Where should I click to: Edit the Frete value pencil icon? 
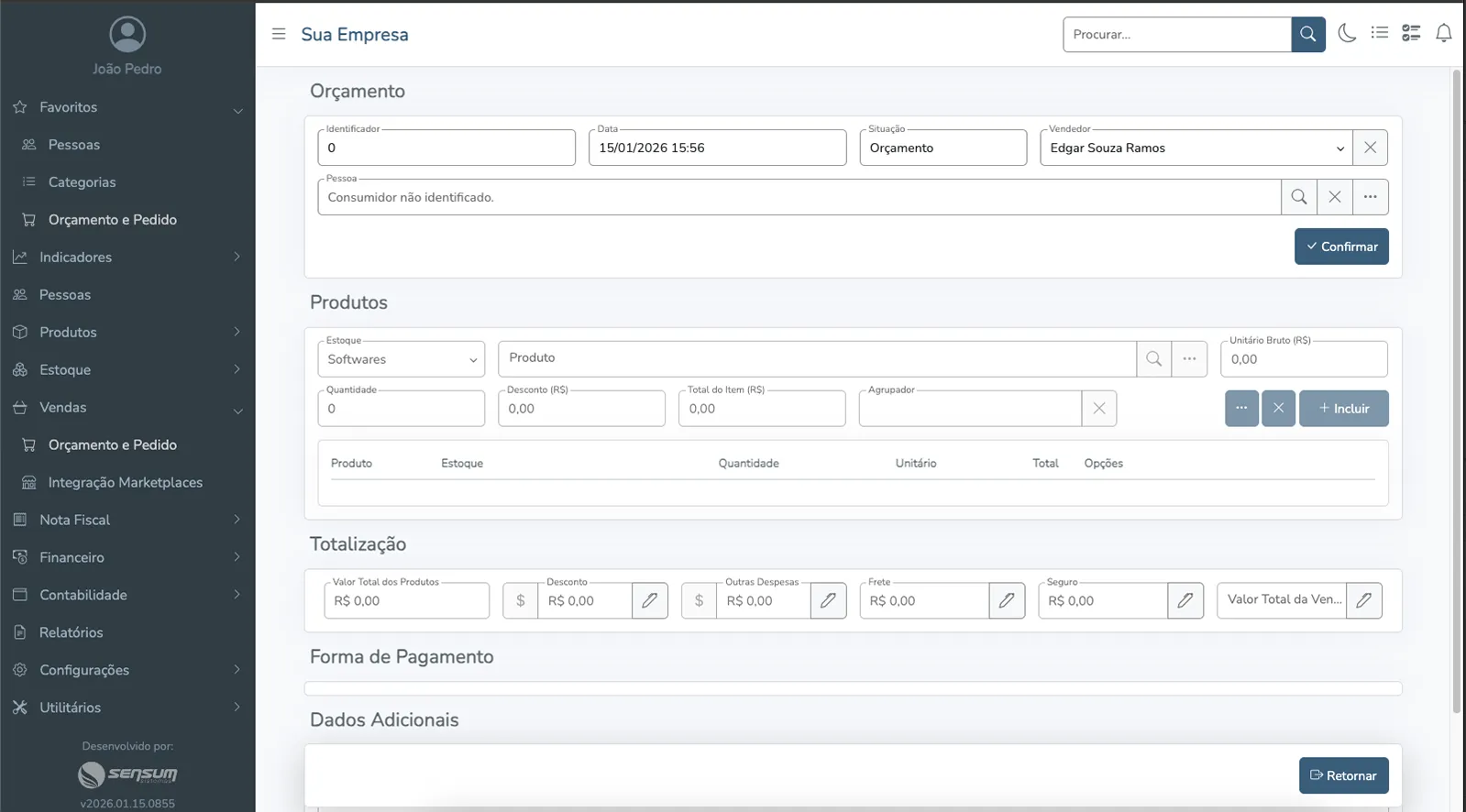tap(1007, 601)
